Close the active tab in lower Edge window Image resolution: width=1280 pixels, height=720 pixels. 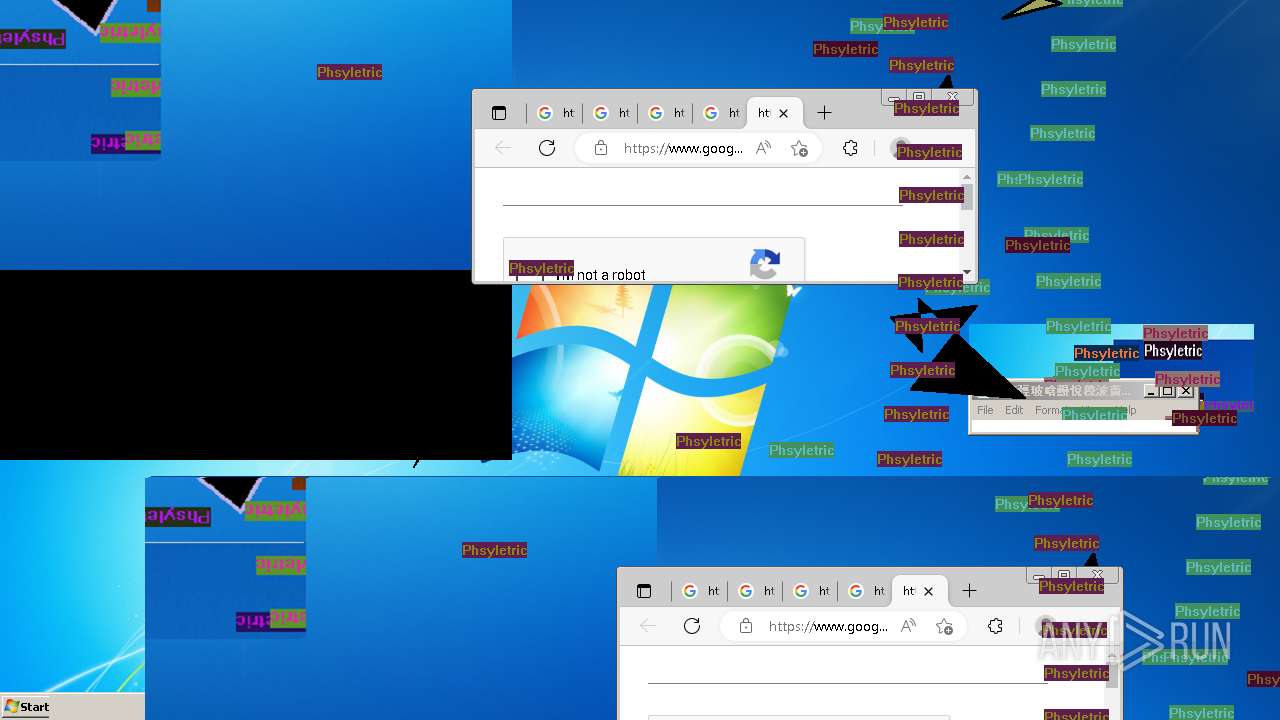(929, 591)
